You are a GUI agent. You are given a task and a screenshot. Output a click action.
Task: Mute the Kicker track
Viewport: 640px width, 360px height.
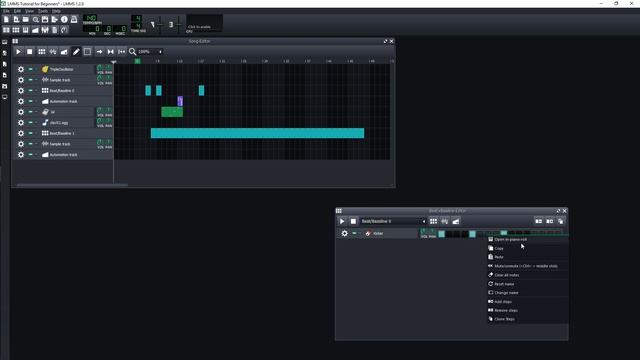coord(354,233)
